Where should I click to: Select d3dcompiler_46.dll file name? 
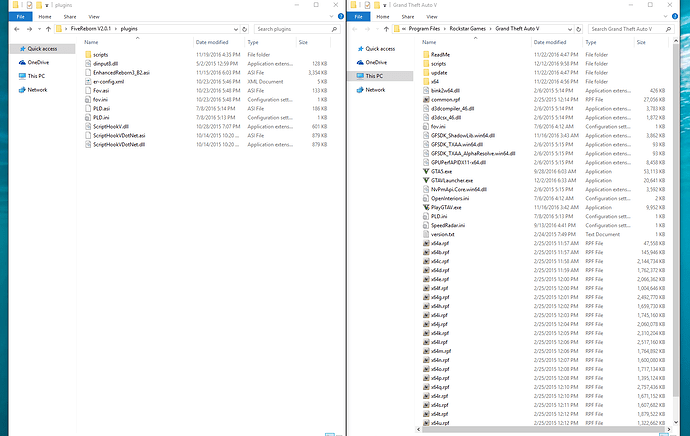[x=452, y=109]
